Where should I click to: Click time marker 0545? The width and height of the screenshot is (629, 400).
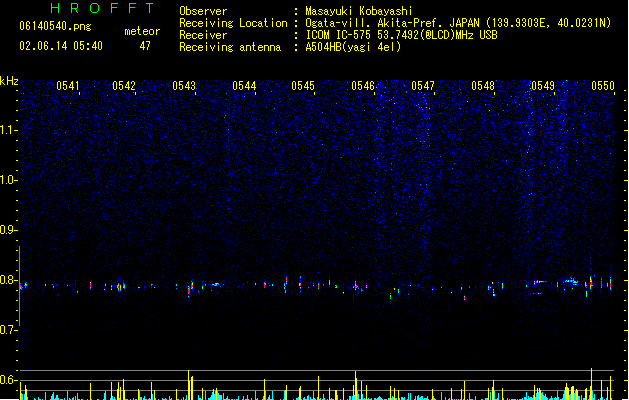pyautogui.click(x=303, y=86)
